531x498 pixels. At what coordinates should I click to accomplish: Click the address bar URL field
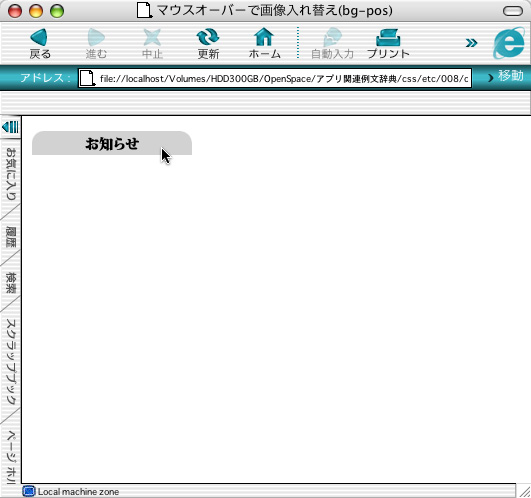(x=275, y=78)
